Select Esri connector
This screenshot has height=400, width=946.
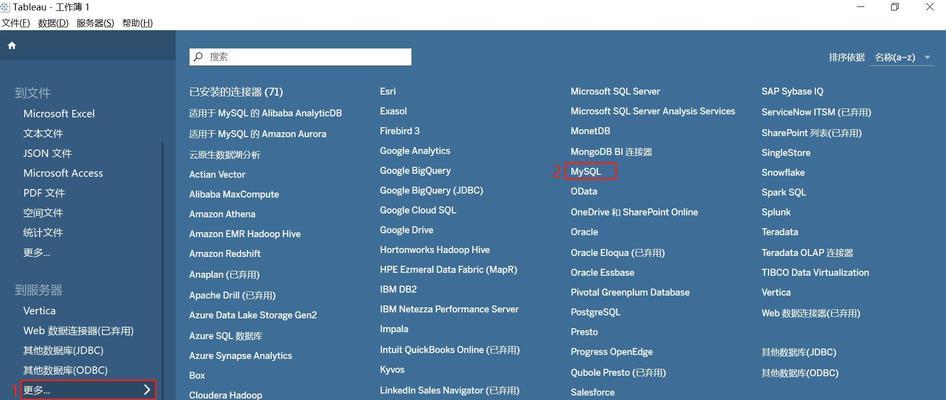388,91
